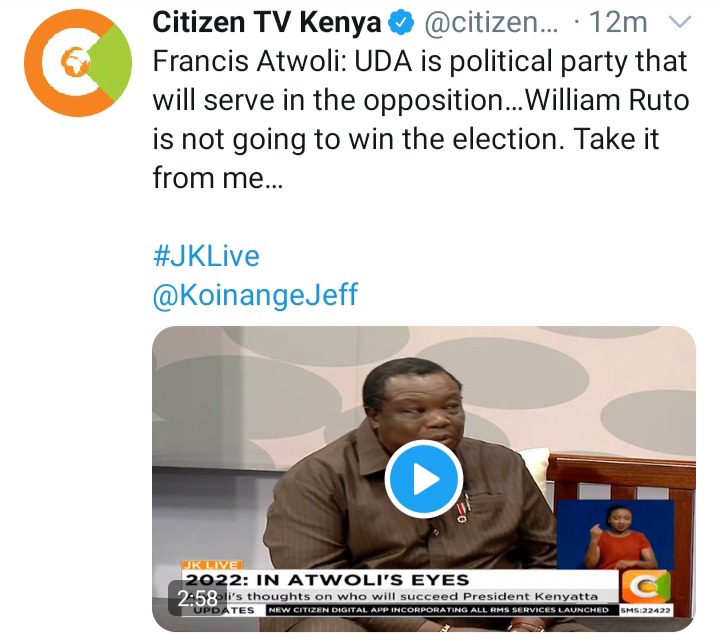
Task: Play the Atwoli interview video
Action: [423, 479]
